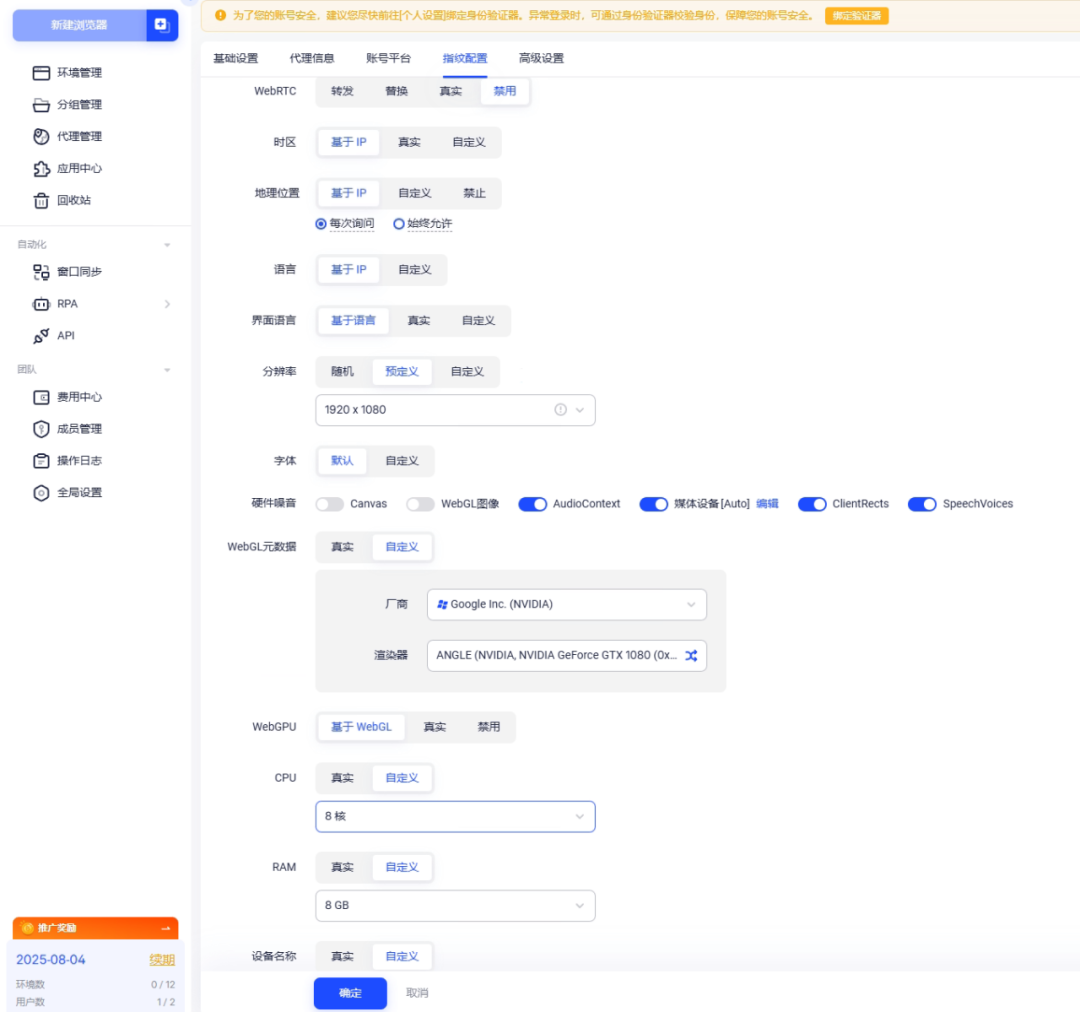1080x1012 pixels.
Task: Disable the SpeechVoices toggle switch
Action: click(922, 504)
